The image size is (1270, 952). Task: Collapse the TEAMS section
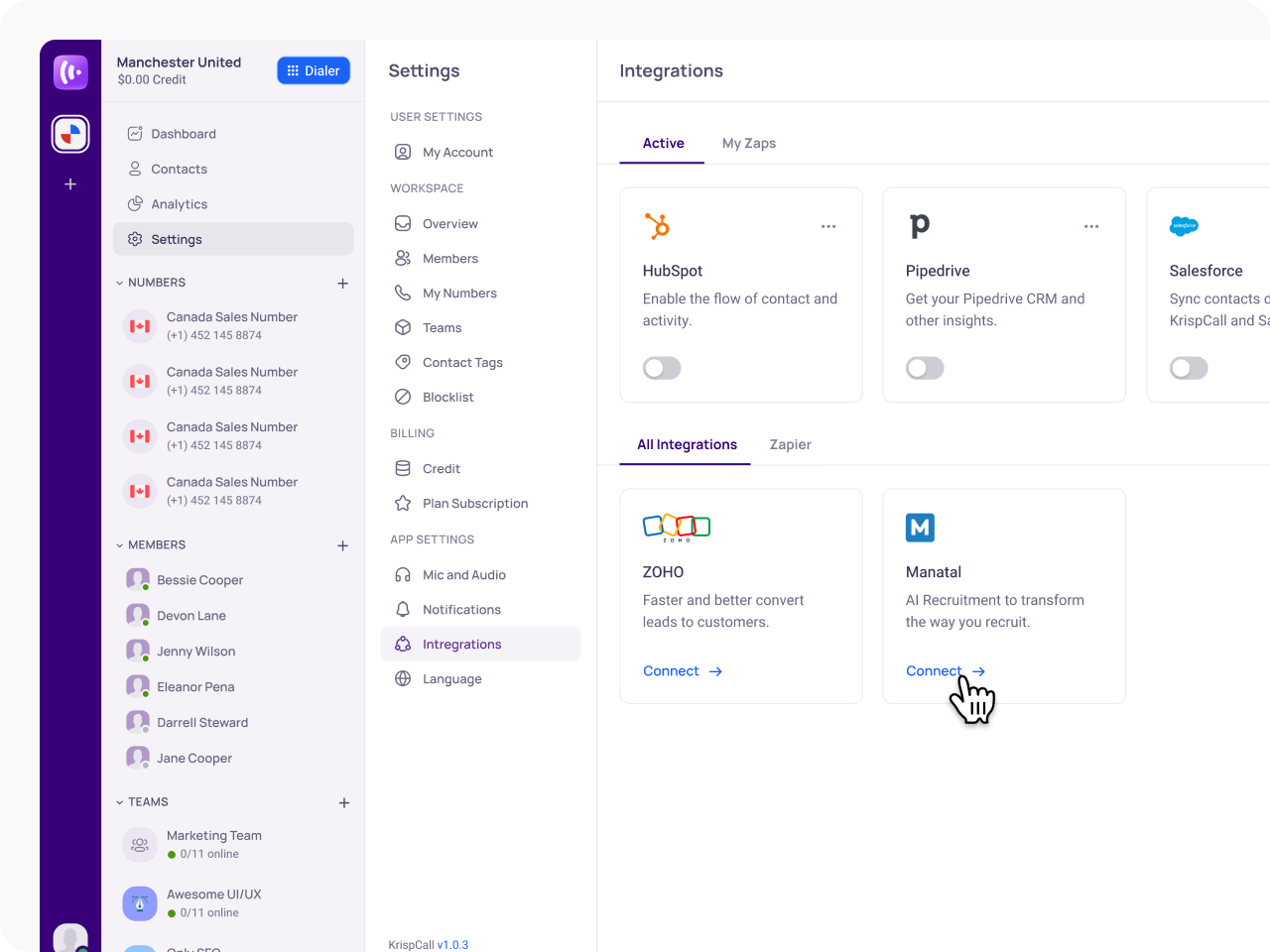tap(120, 802)
